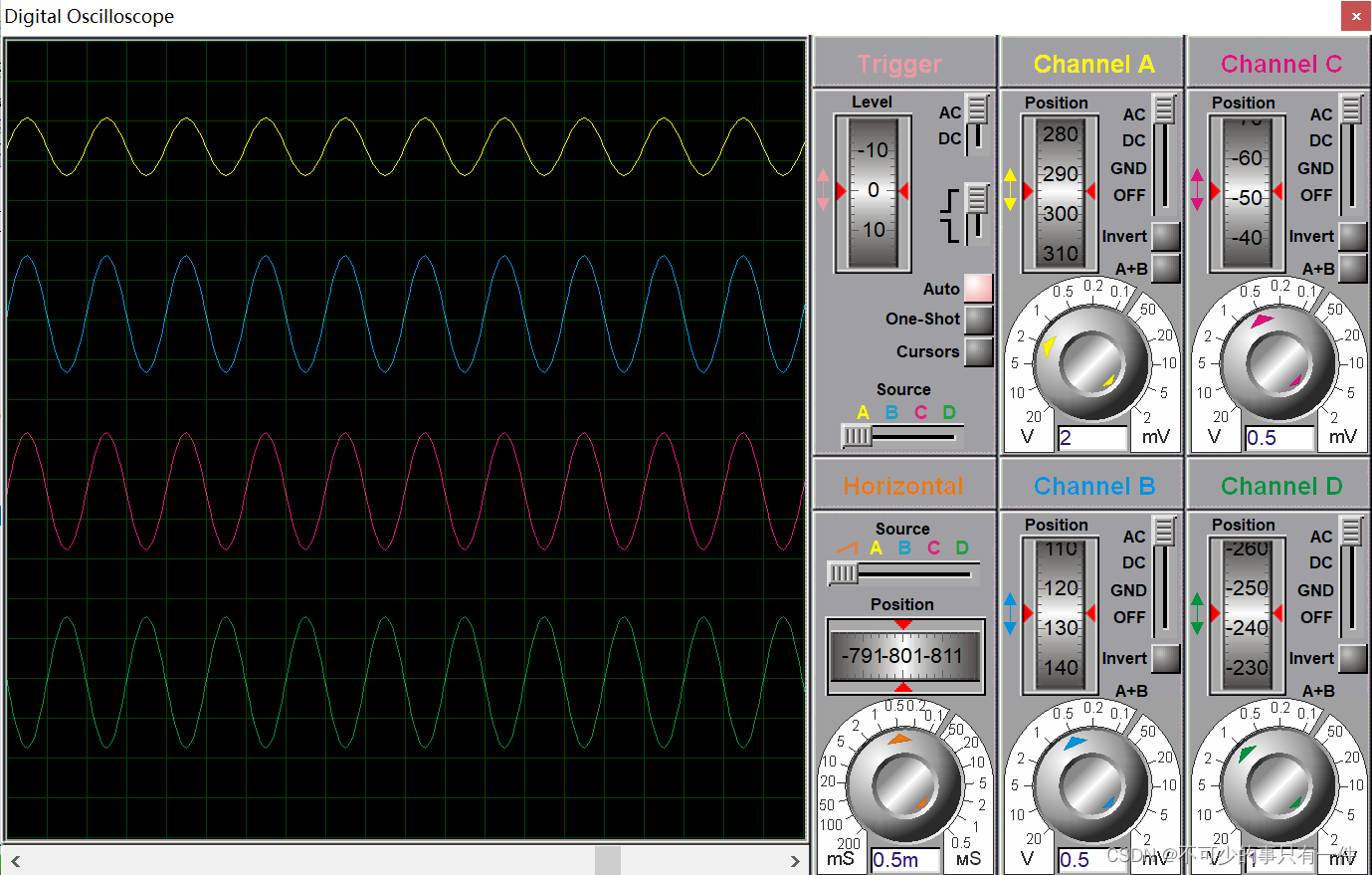Click Channel A yellow position arrows icon

(x=1010, y=189)
